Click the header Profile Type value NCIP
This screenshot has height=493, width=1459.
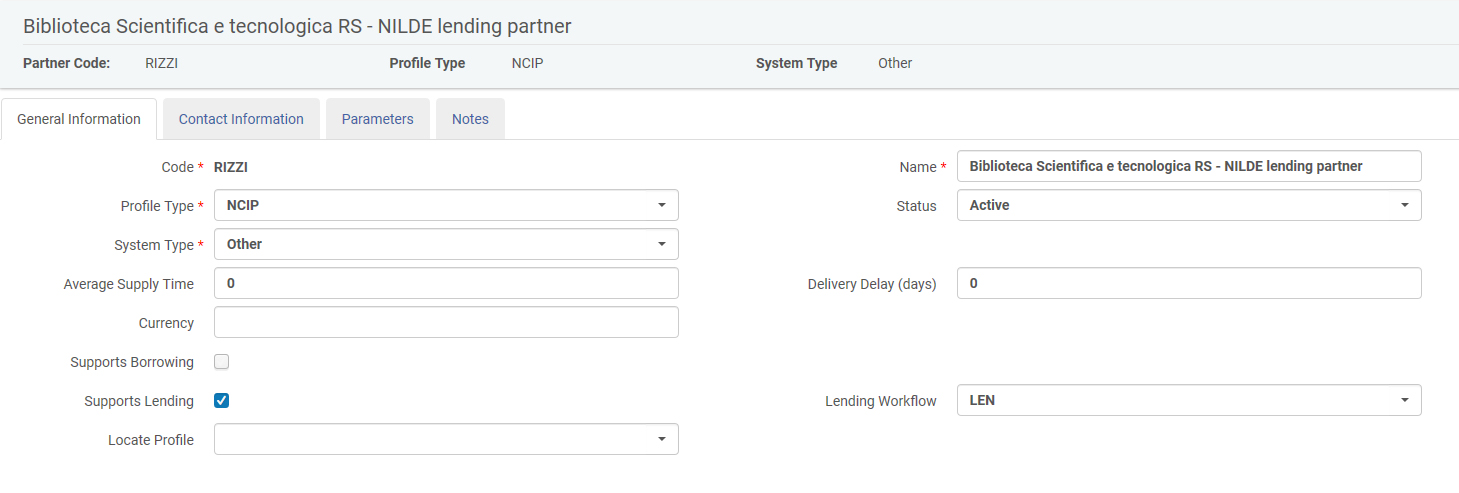click(527, 63)
